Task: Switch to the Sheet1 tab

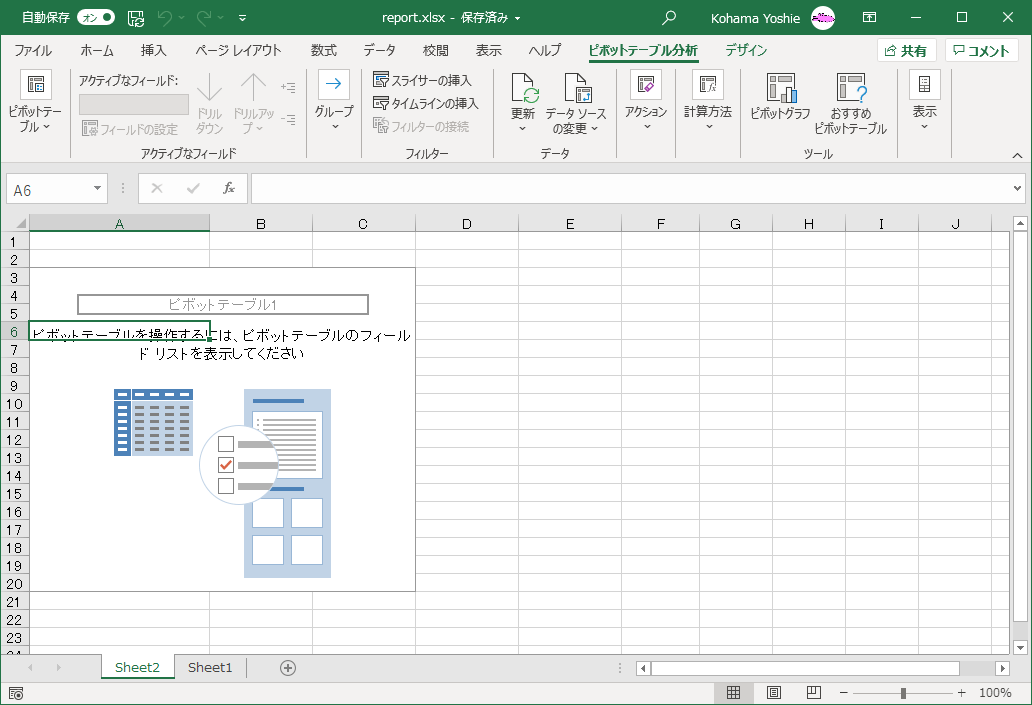Action: [x=210, y=668]
